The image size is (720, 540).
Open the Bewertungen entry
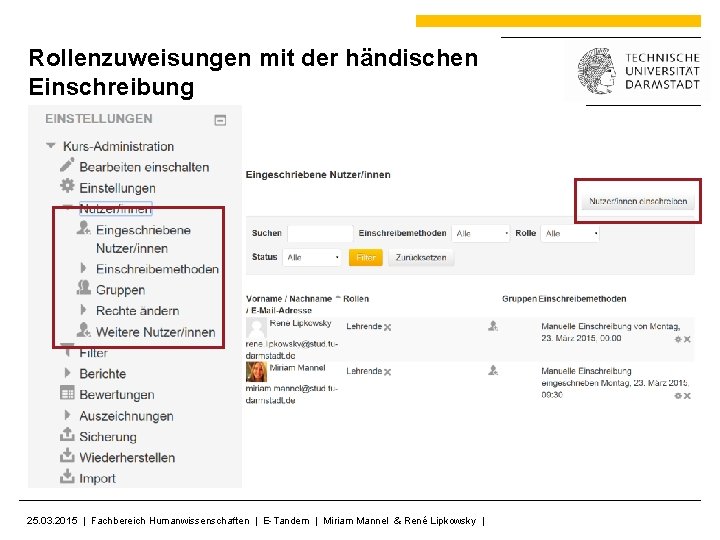(117, 395)
